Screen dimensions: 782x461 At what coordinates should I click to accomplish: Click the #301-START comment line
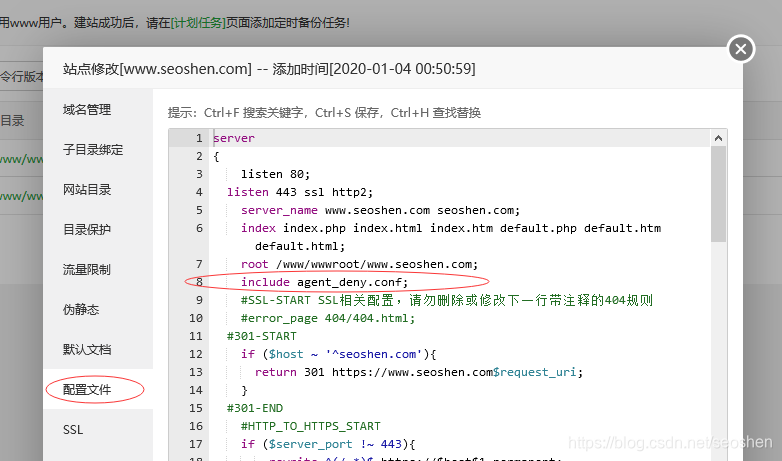click(261, 336)
